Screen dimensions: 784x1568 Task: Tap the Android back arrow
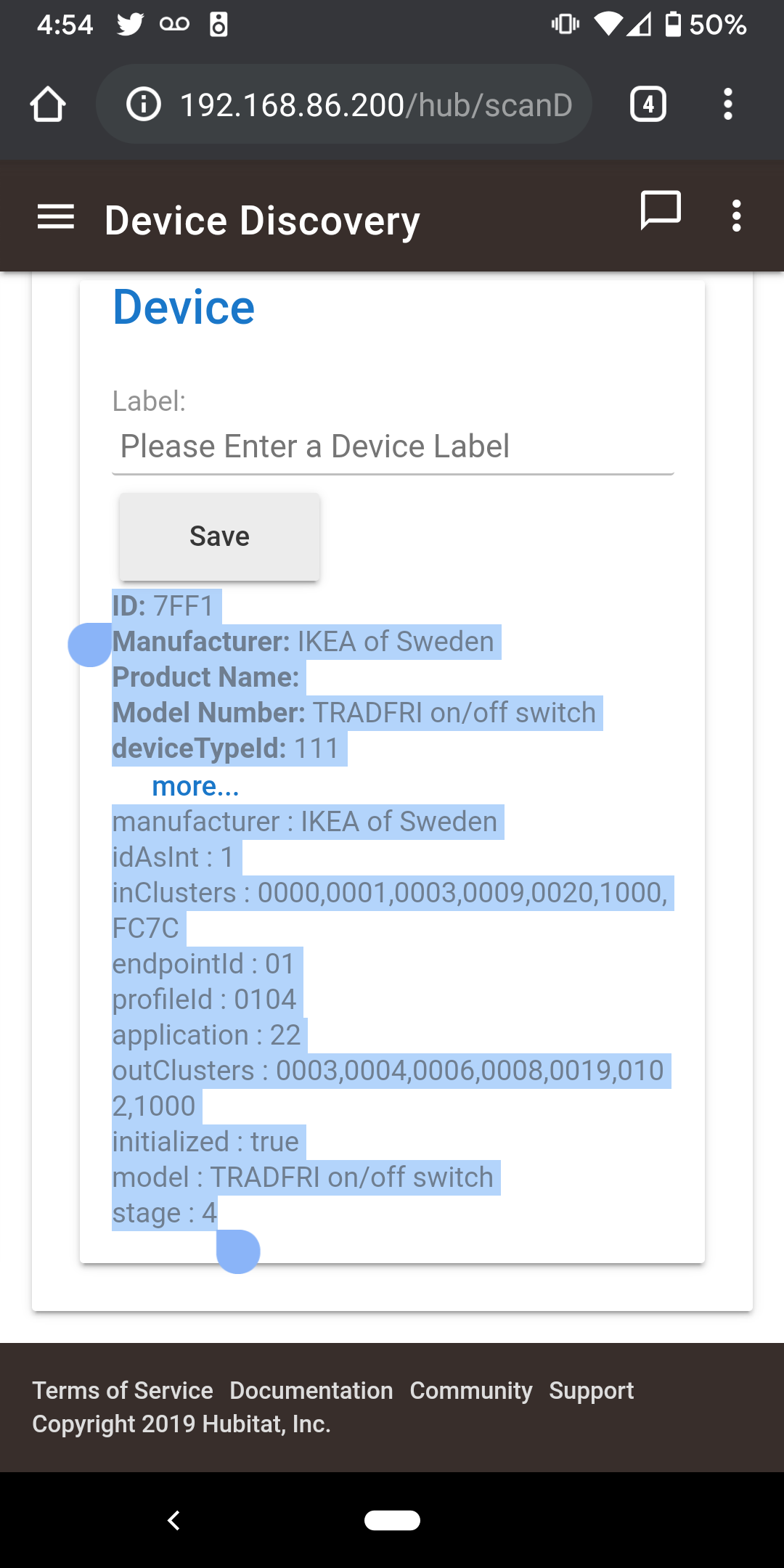[173, 1520]
